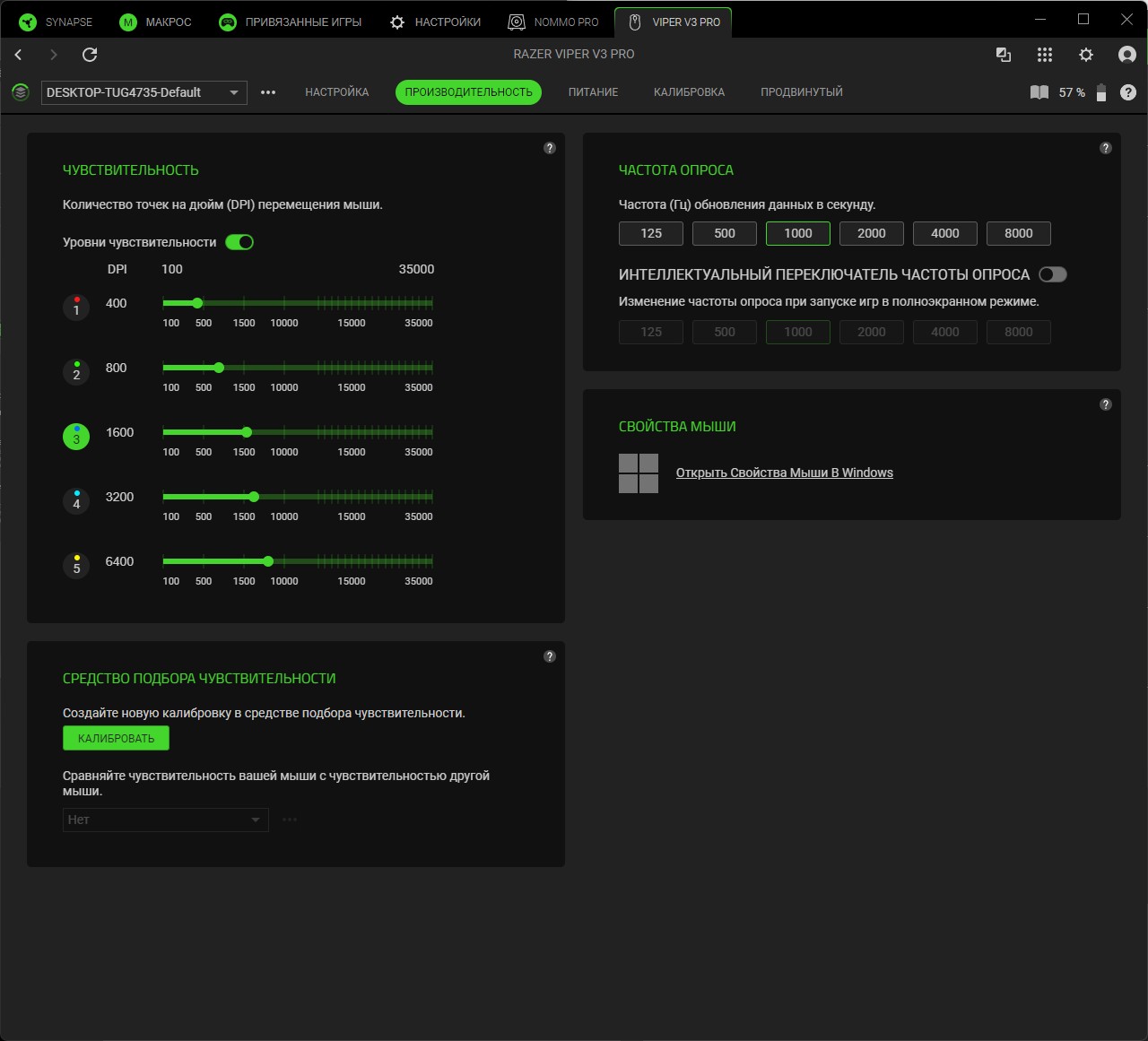The width and height of the screenshot is (1148, 1041).
Task: Select the active DPI stage 3 circle
Action: pyautogui.click(x=76, y=437)
